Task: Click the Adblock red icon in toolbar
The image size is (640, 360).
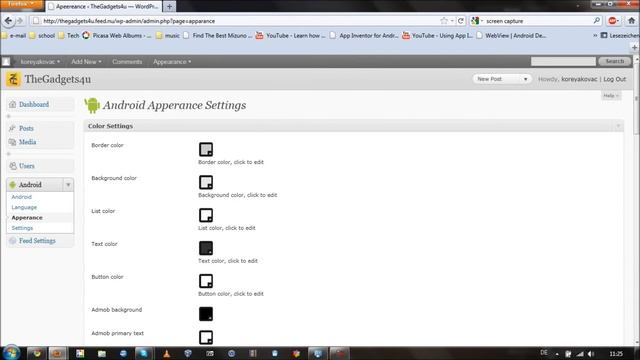Action: click(x=613, y=21)
